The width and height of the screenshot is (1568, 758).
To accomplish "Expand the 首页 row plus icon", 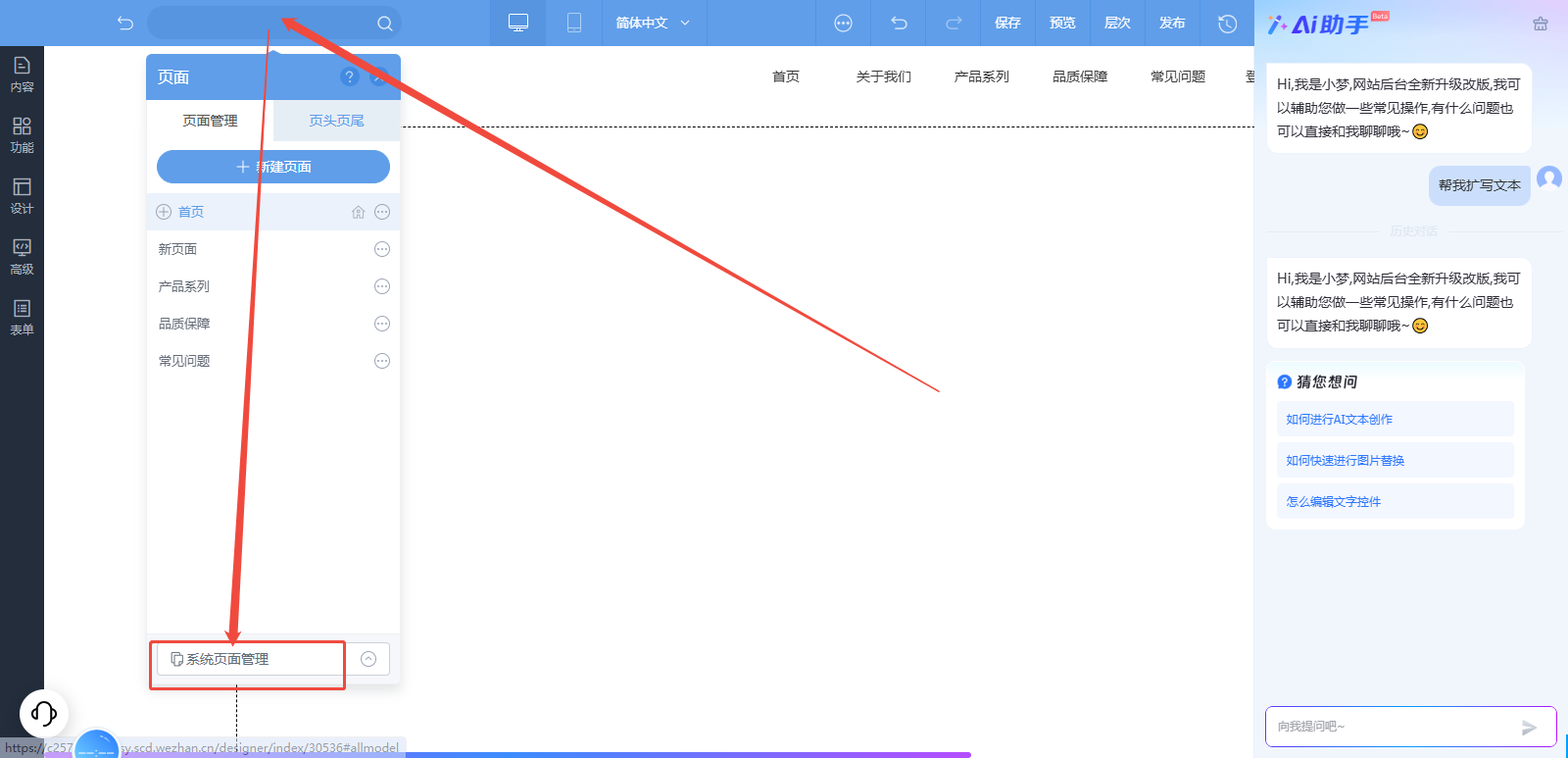I will click(x=164, y=212).
